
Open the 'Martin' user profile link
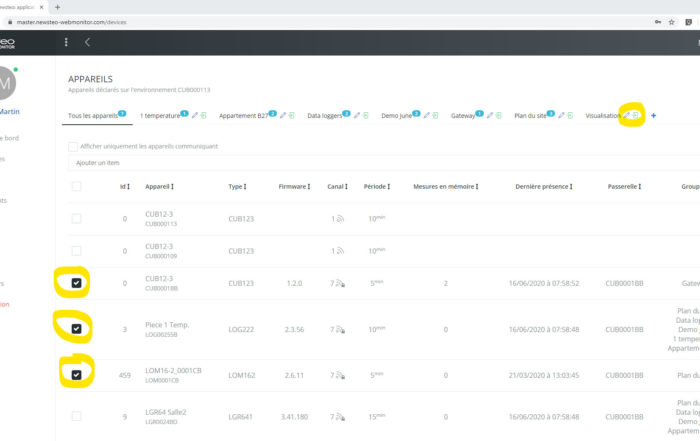9,112
